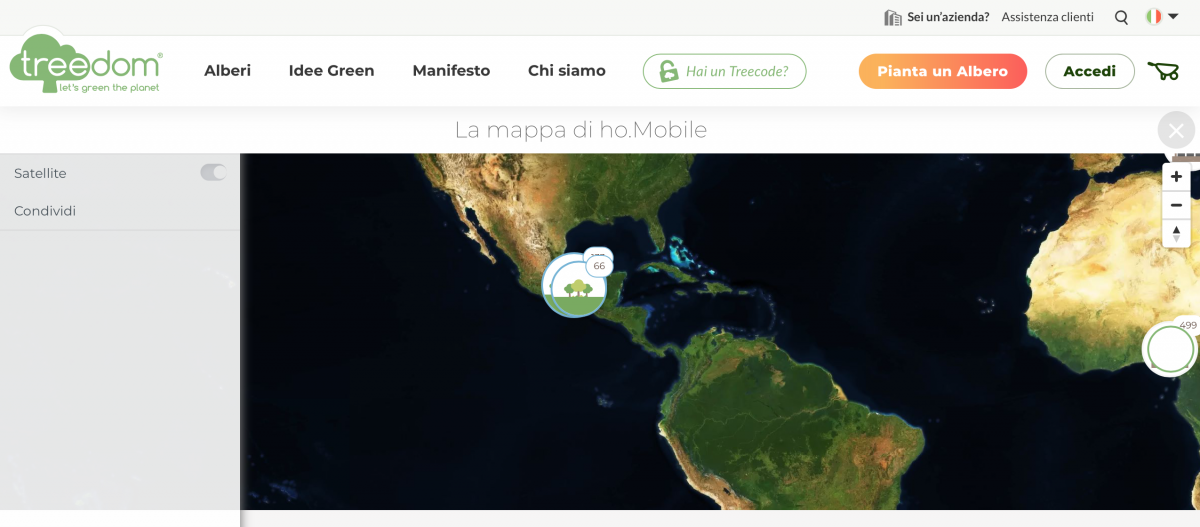Click the company building icon

[893, 17]
